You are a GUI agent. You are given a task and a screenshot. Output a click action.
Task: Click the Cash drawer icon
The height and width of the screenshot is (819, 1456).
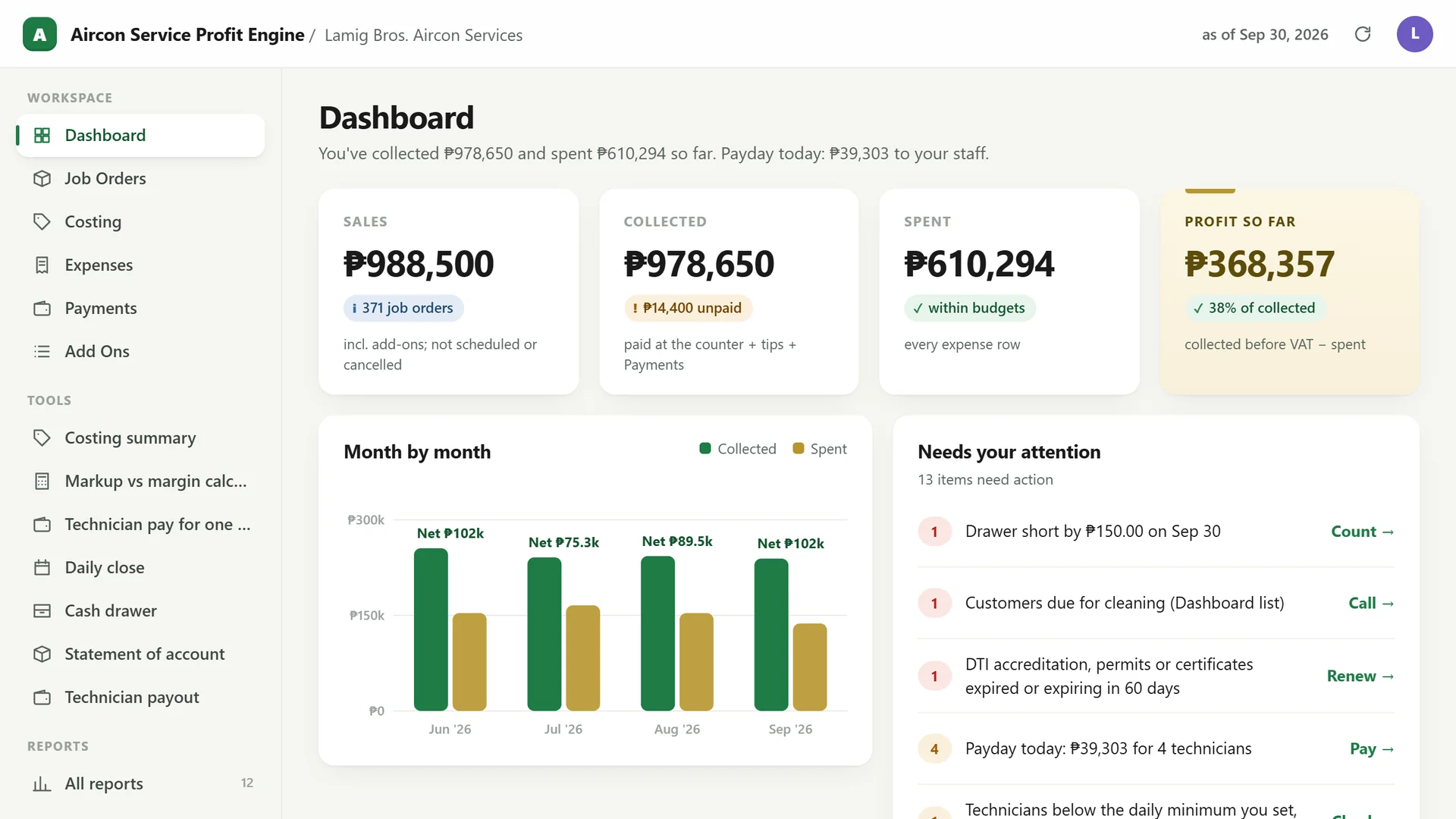coord(42,610)
